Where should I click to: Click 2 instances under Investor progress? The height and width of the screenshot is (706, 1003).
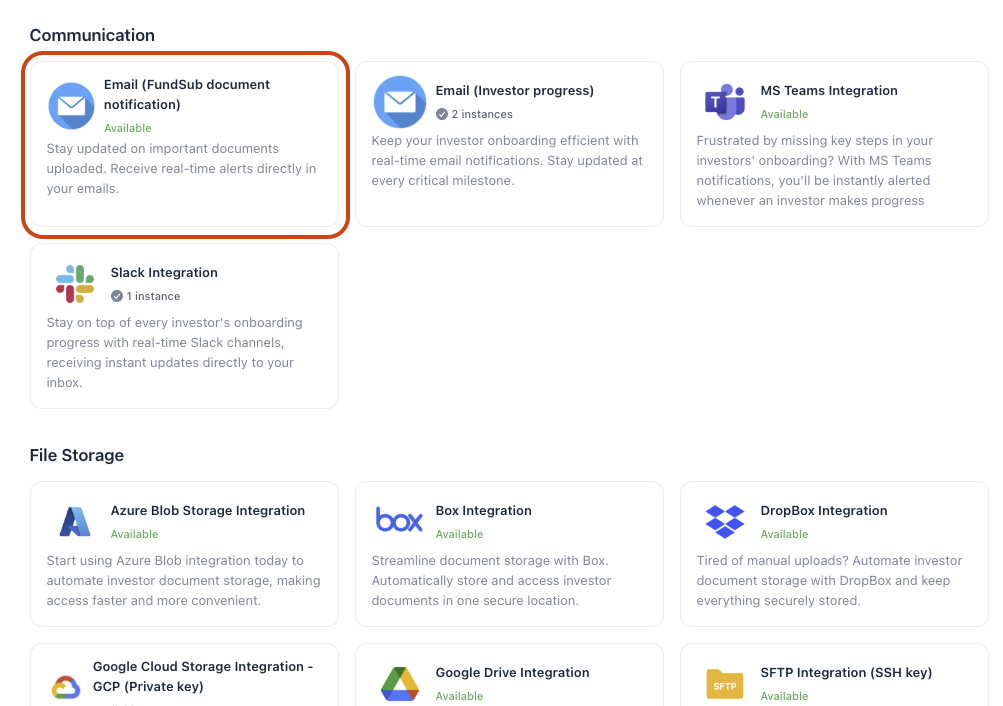pos(482,114)
